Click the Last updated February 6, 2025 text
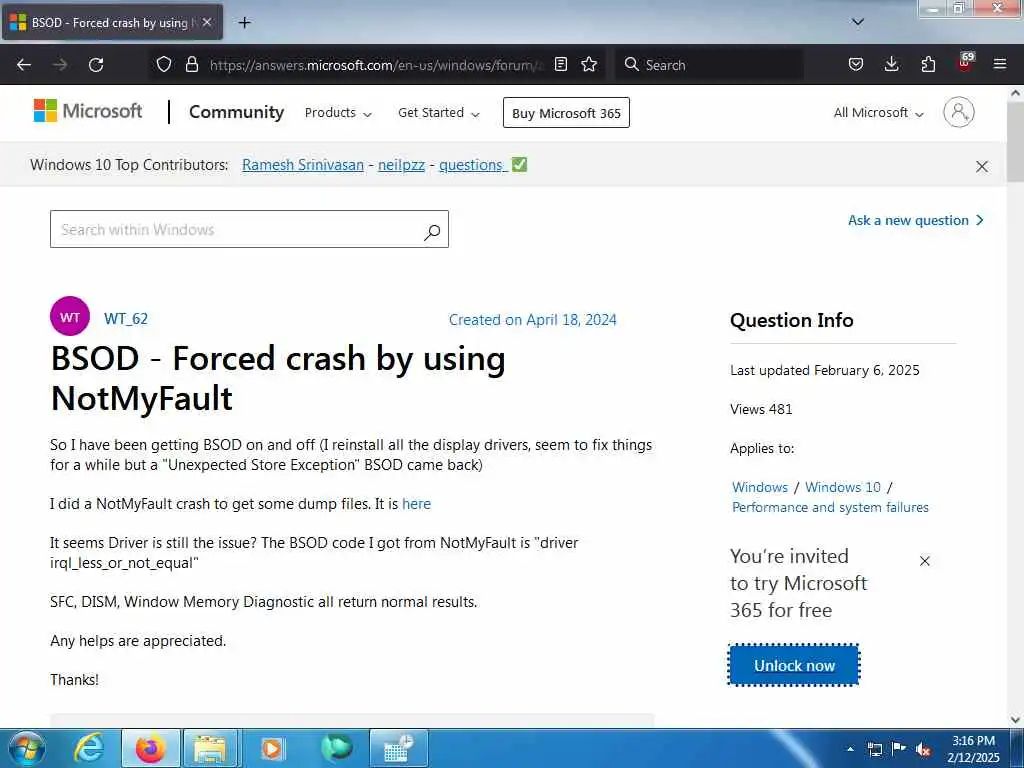 click(x=825, y=370)
